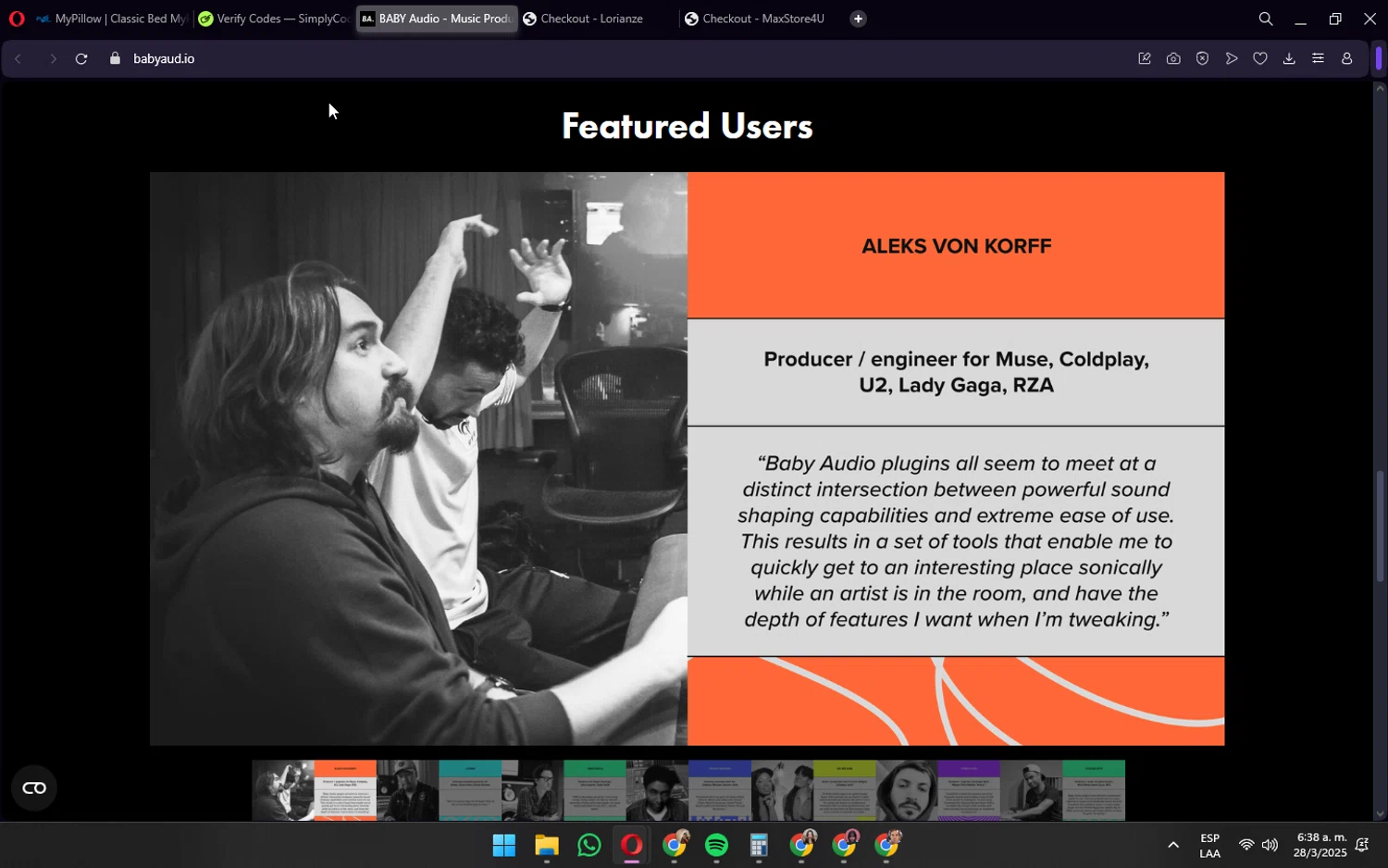Toggle the purple sidebar handle
The height and width of the screenshot is (868, 1388).
pyautogui.click(x=1379, y=58)
